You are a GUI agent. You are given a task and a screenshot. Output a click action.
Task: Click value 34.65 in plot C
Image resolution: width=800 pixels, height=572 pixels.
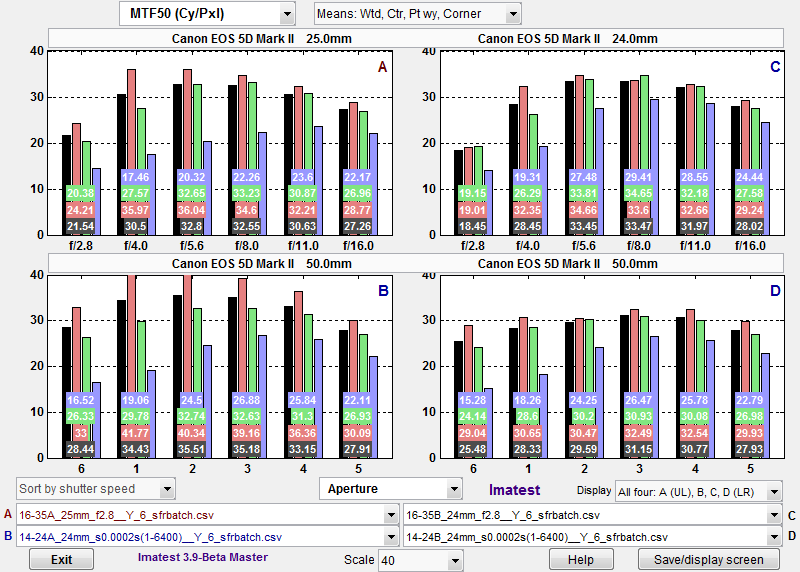(638, 193)
